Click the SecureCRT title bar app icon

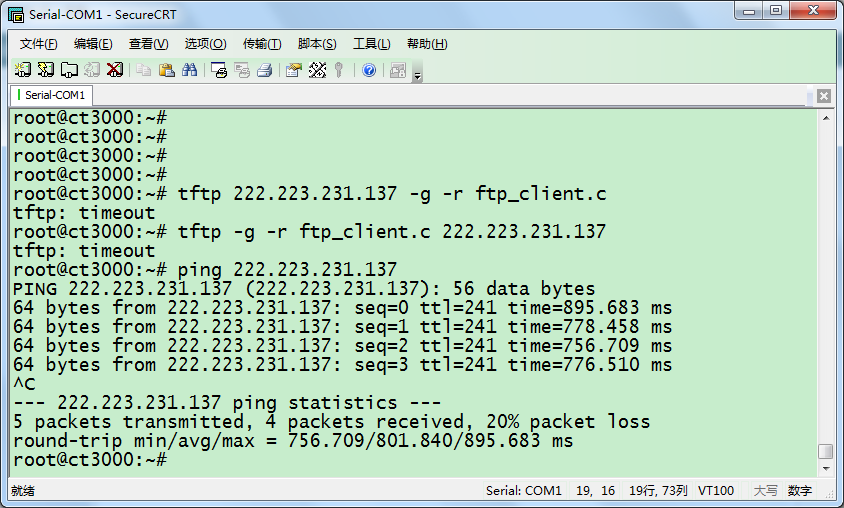16,15
